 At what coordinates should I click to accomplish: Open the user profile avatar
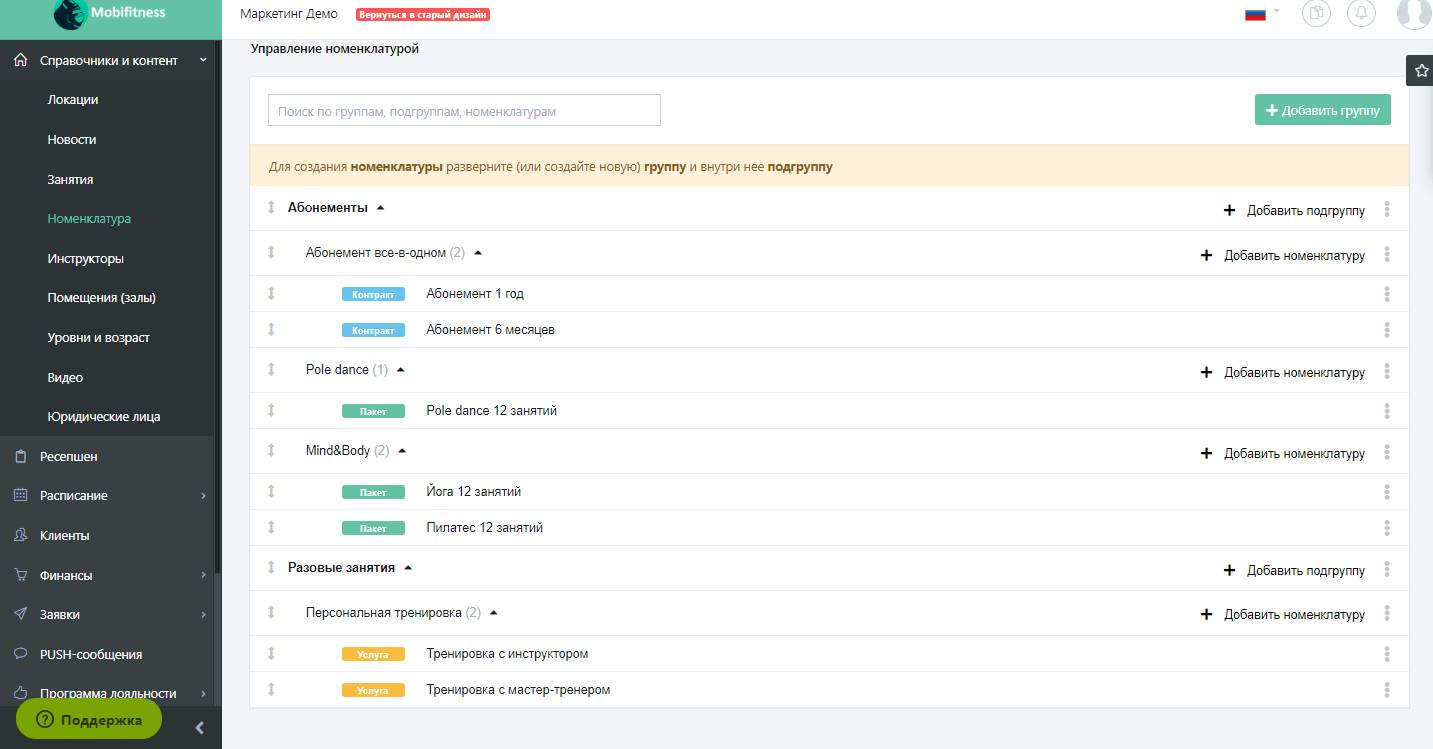(x=1413, y=13)
